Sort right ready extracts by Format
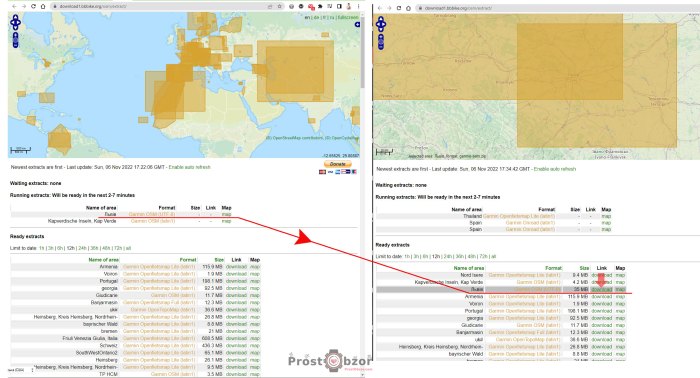Image resolution: width=700 pixels, height=378 pixels. (553, 268)
